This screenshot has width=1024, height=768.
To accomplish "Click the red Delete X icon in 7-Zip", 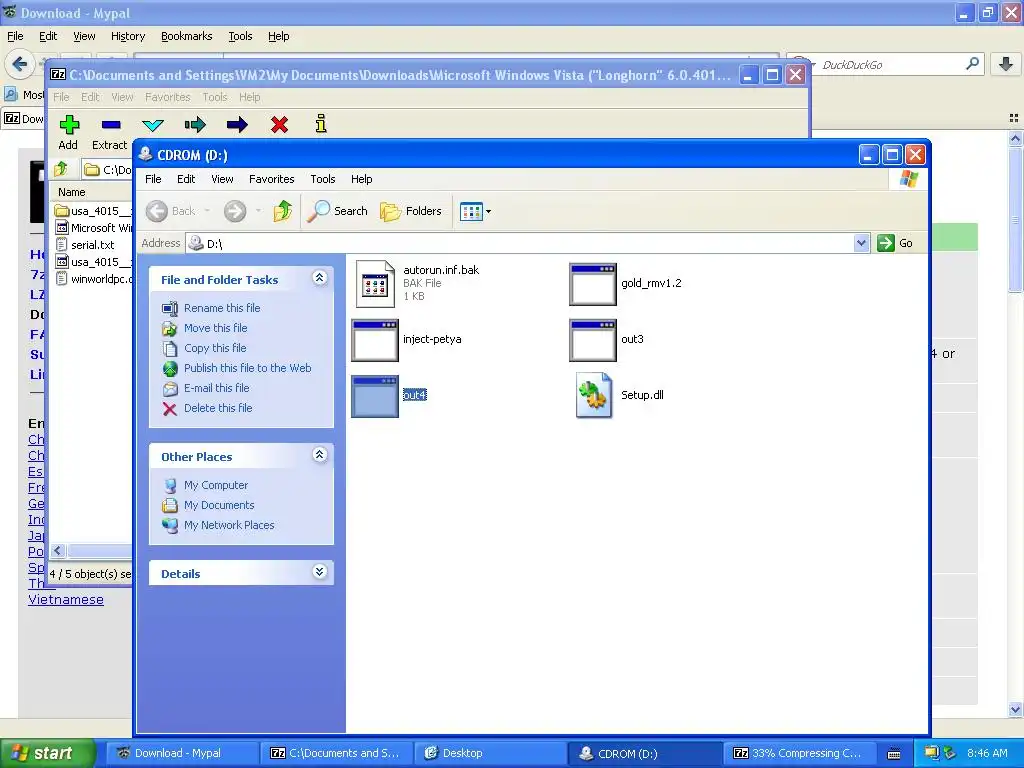I will [280, 124].
